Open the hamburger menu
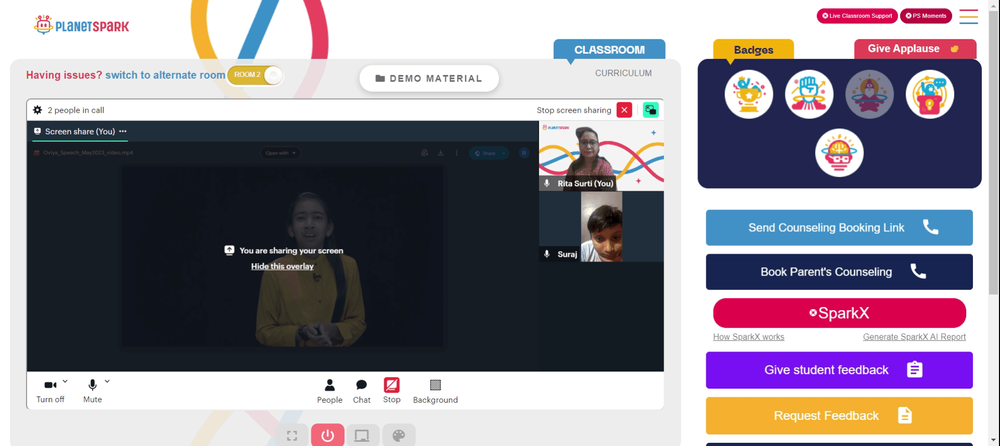Image resolution: width=1000 pixels, height=446 pixels. pos(968,16)
